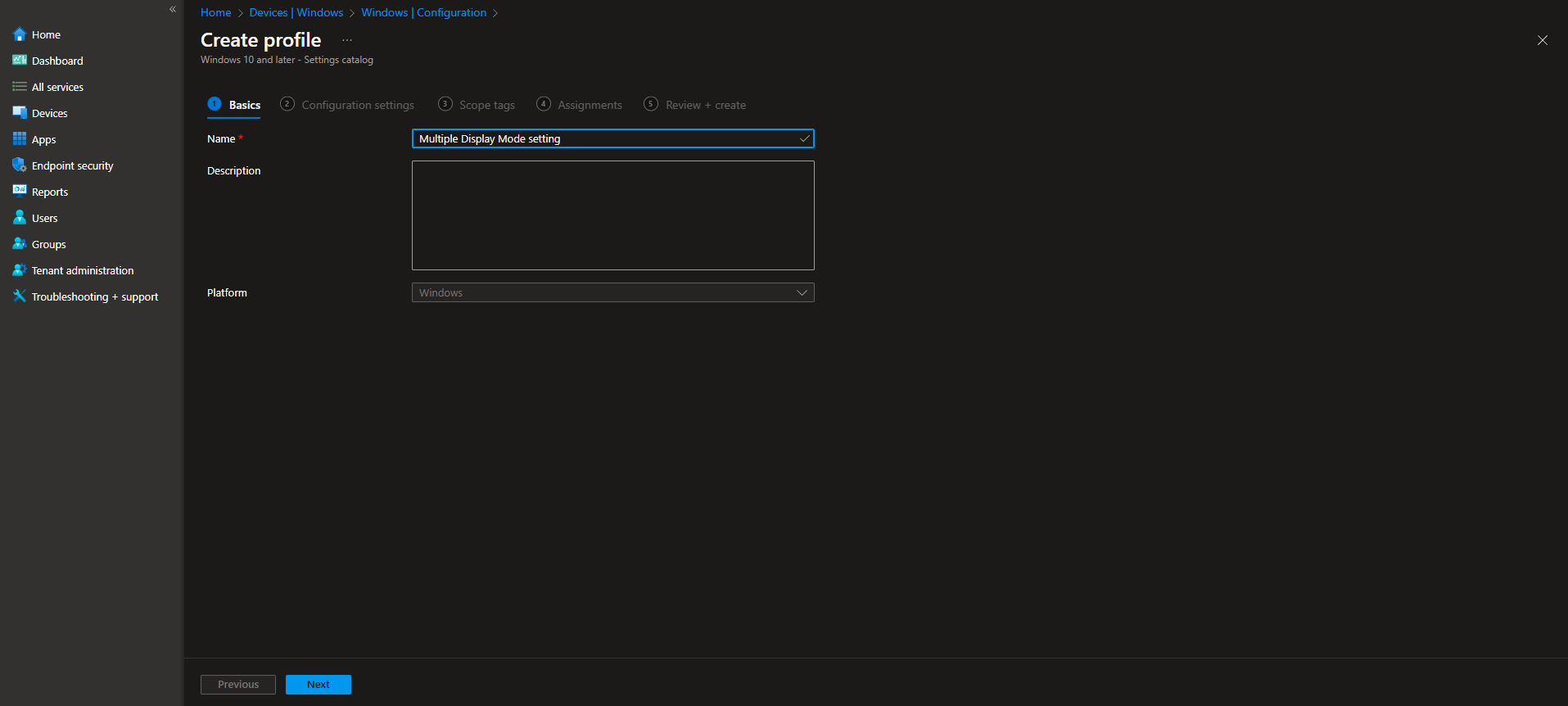Viewport: 1568px width, 706px height.
Task: Click the Next button
Action: tap(319, 685)
